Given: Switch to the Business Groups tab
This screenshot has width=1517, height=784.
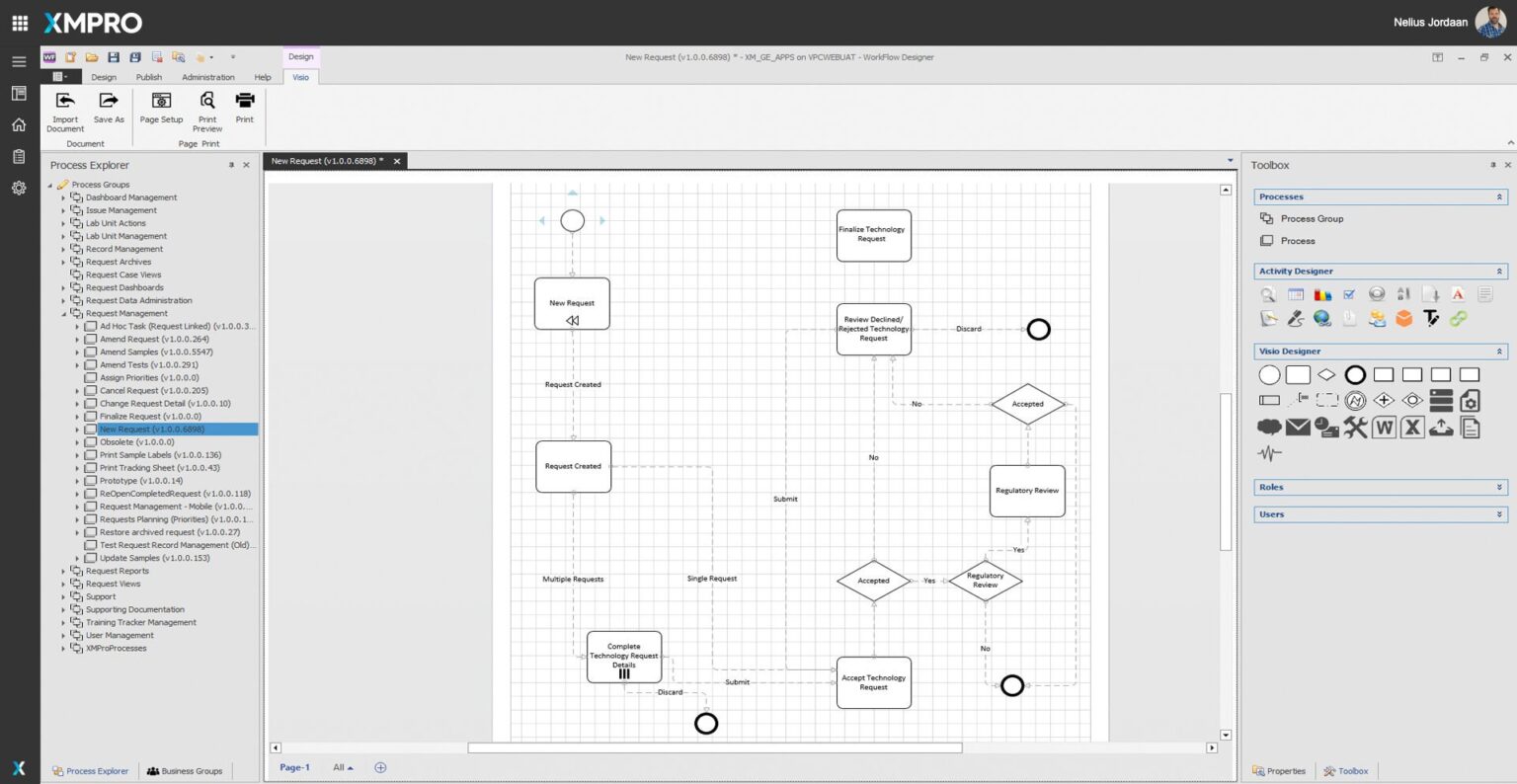Looking at the screenshot, I should pyautogui.click(x=185, y=771).
